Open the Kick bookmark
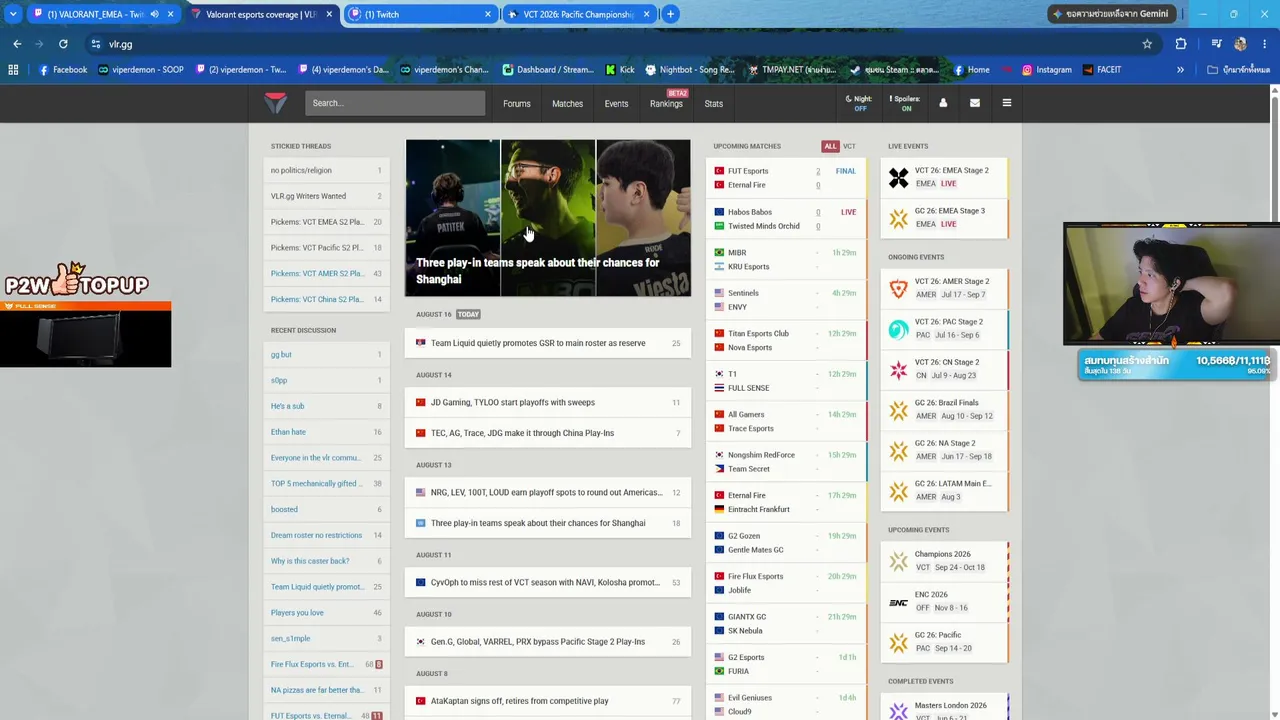Screen dimensions: 1280x720 pyautogui.click(x=620, y=70)
